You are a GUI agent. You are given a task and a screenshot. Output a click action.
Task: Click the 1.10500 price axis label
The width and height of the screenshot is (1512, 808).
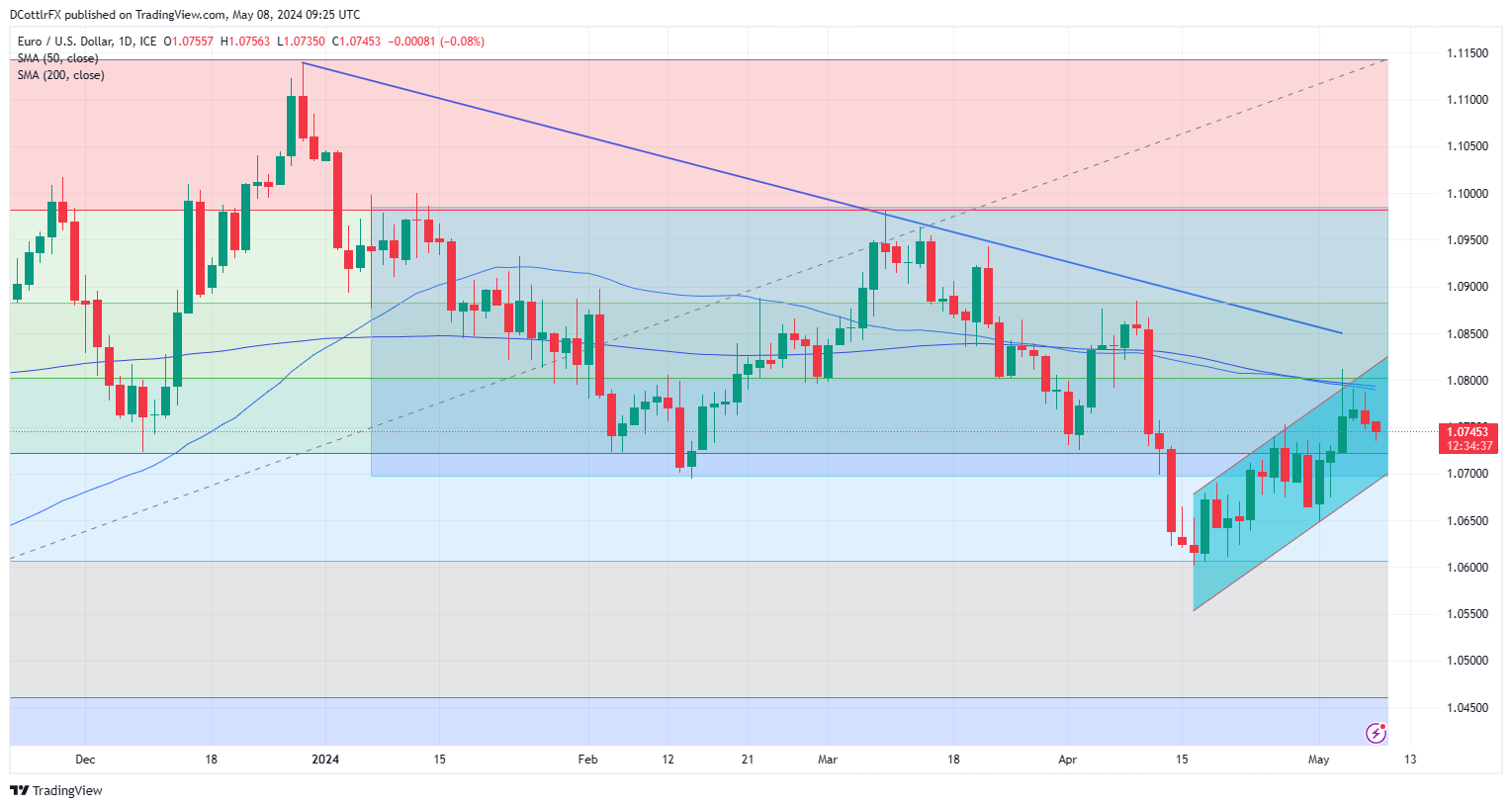pyautogui.click(x=1468, y=146)
